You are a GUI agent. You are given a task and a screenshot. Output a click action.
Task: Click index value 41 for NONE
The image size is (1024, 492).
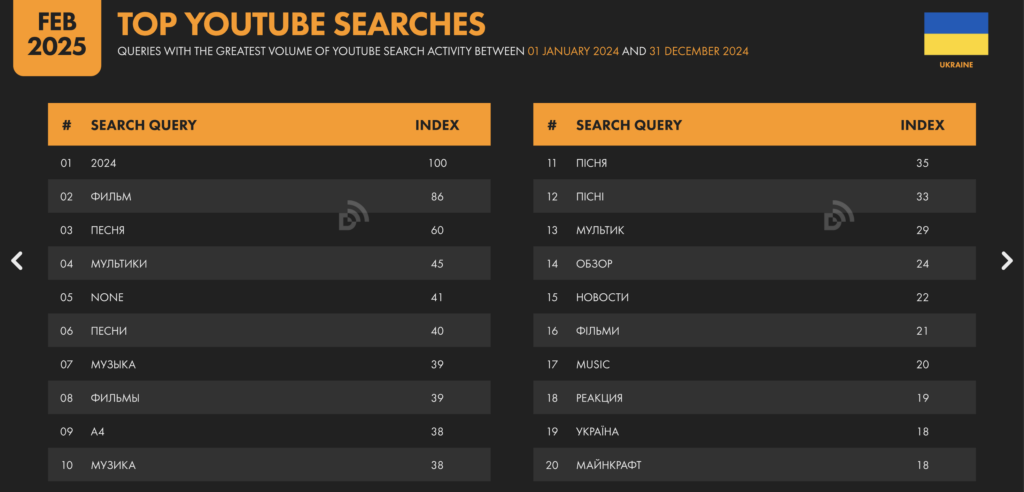coord(437,297)
